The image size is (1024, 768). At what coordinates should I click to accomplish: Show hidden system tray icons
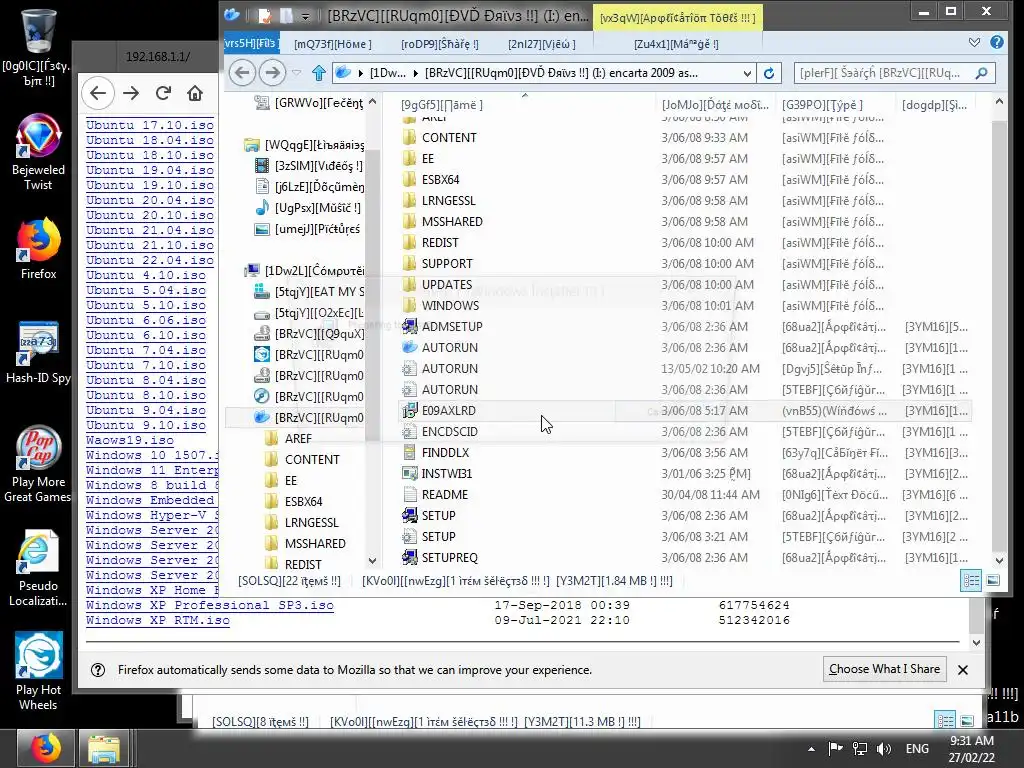coord(811,749)
